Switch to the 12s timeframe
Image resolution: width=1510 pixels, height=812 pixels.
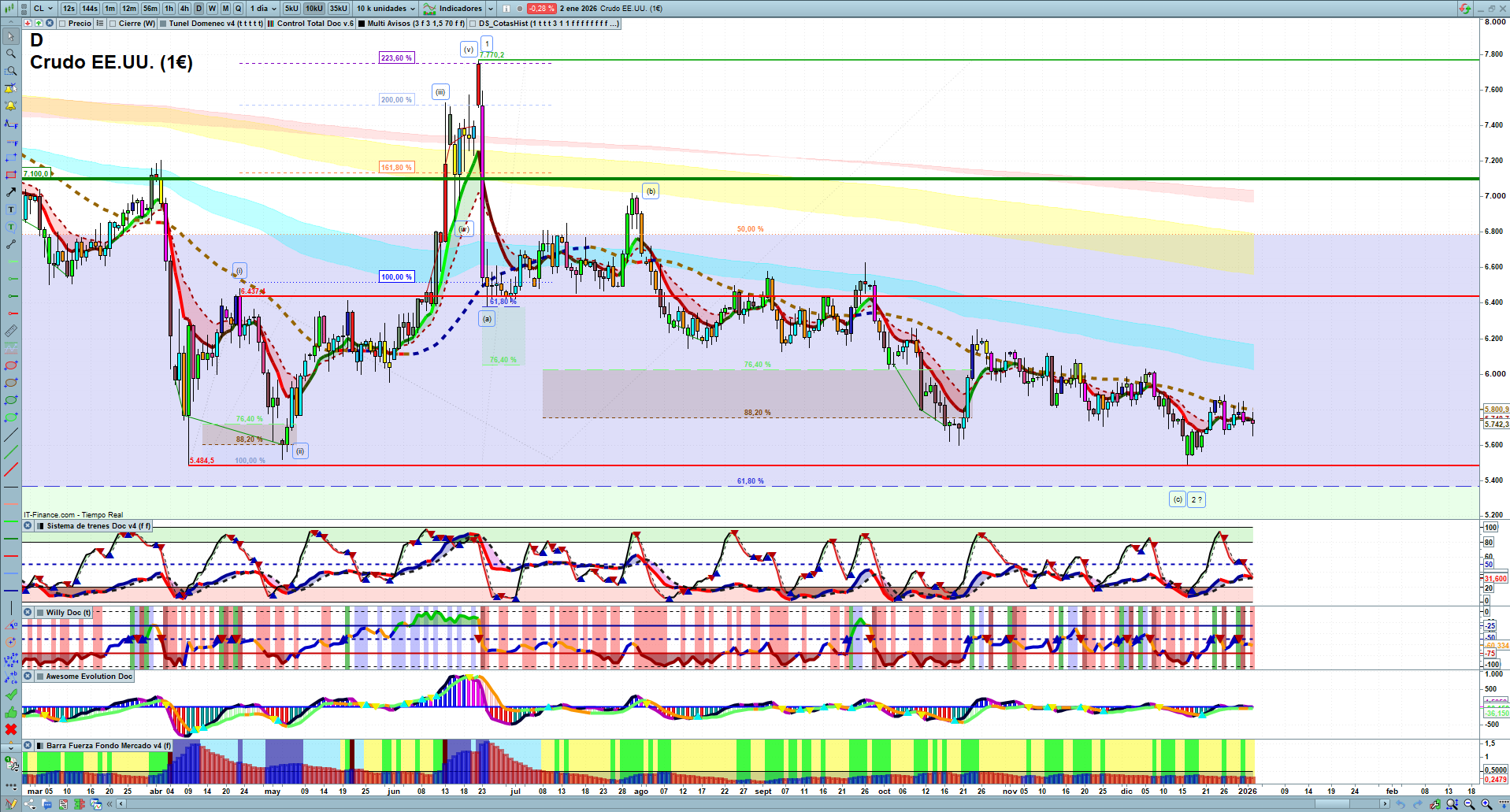pyautogui.click(x=69, y=9)
